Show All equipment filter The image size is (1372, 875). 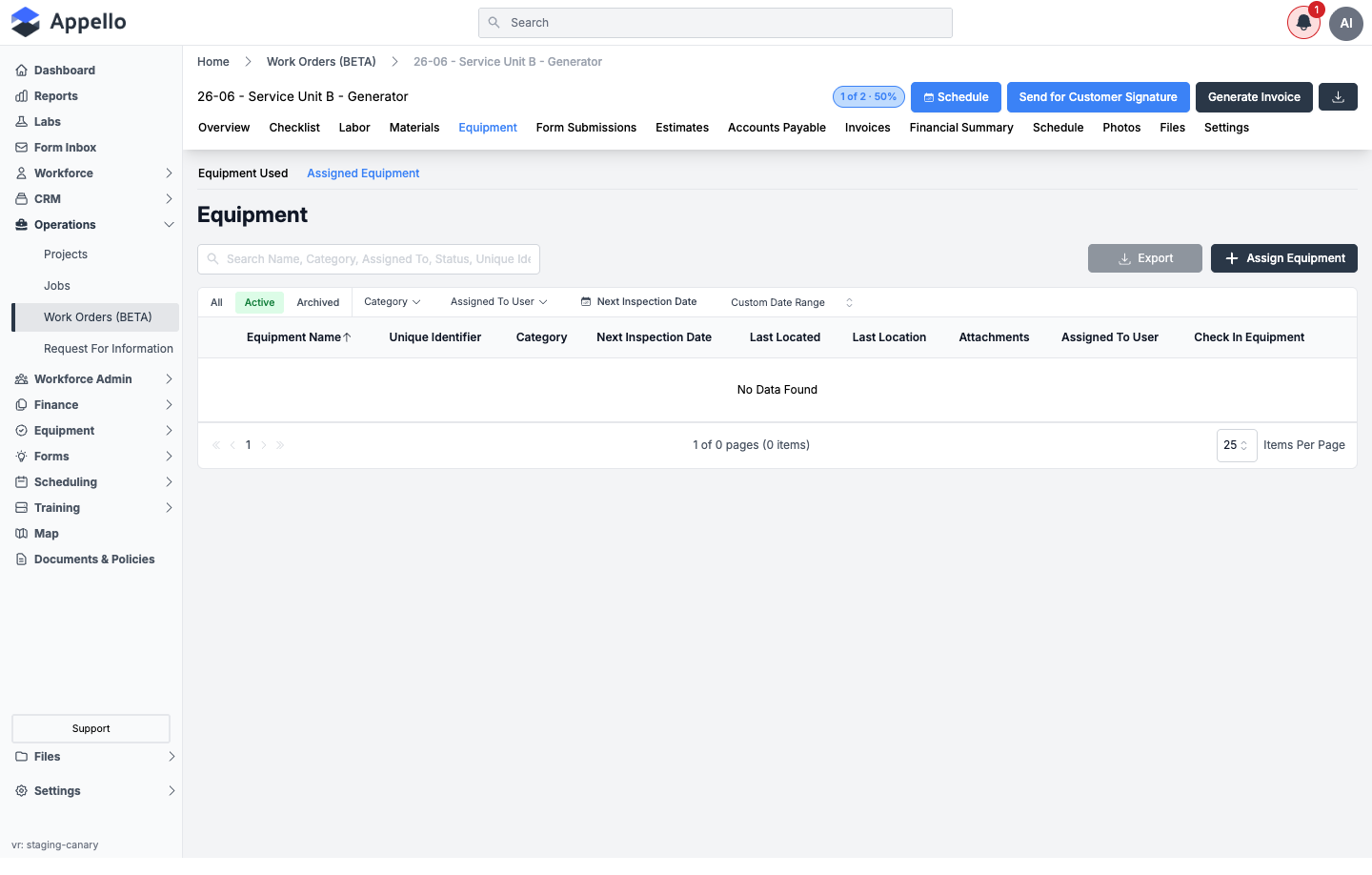[x=216, y=302]
